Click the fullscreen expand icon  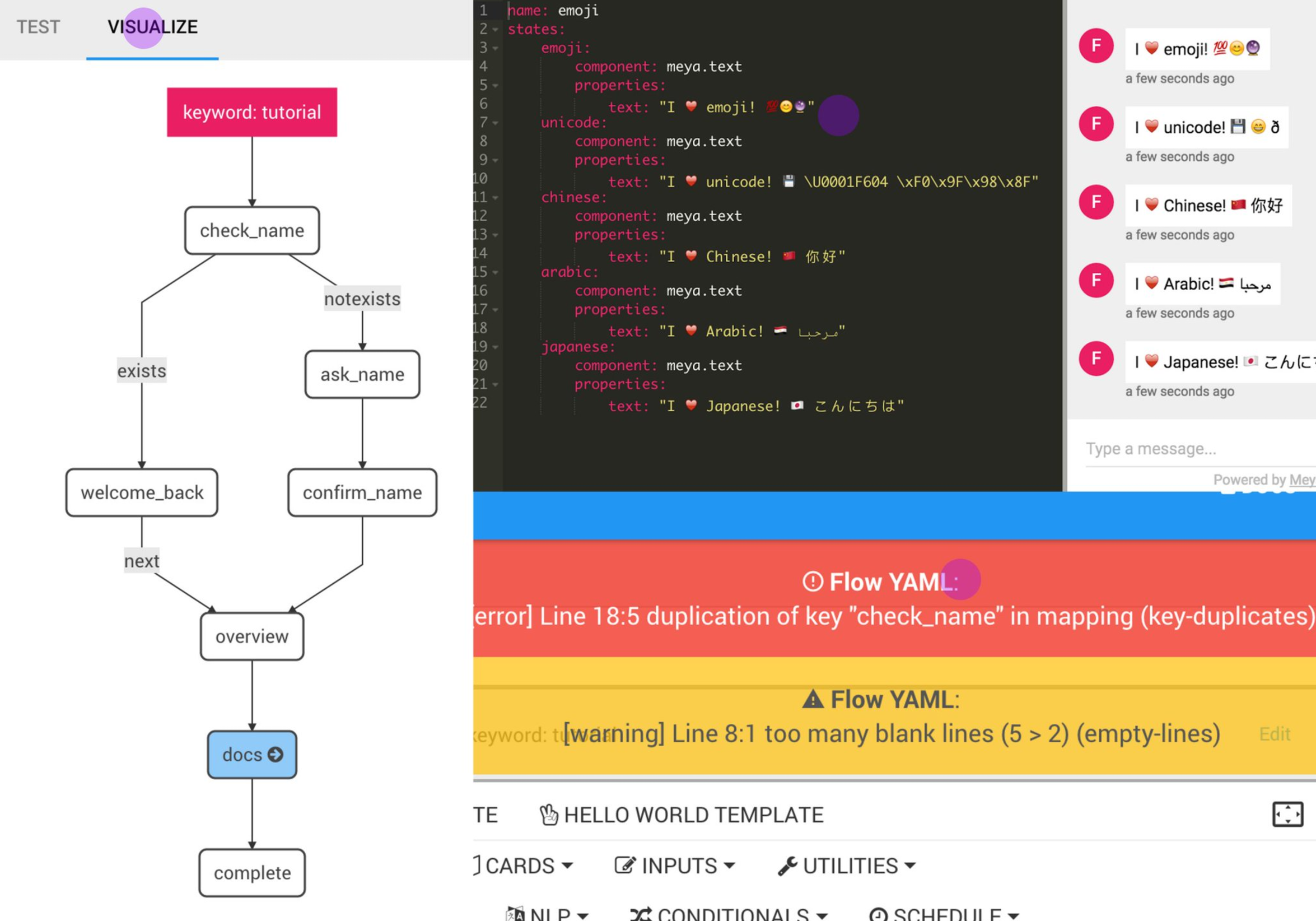point(1287,815)
